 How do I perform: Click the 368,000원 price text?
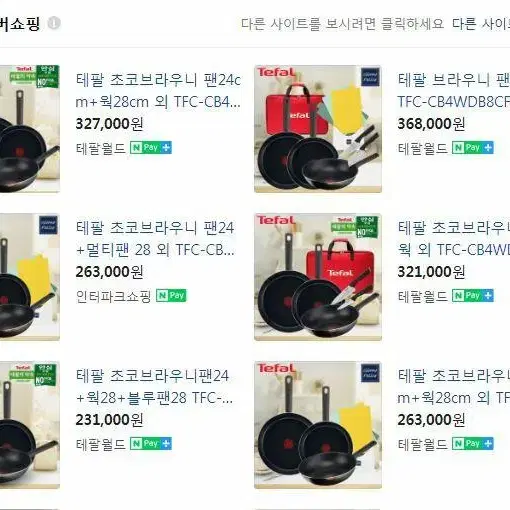click(x=431, y=124)
